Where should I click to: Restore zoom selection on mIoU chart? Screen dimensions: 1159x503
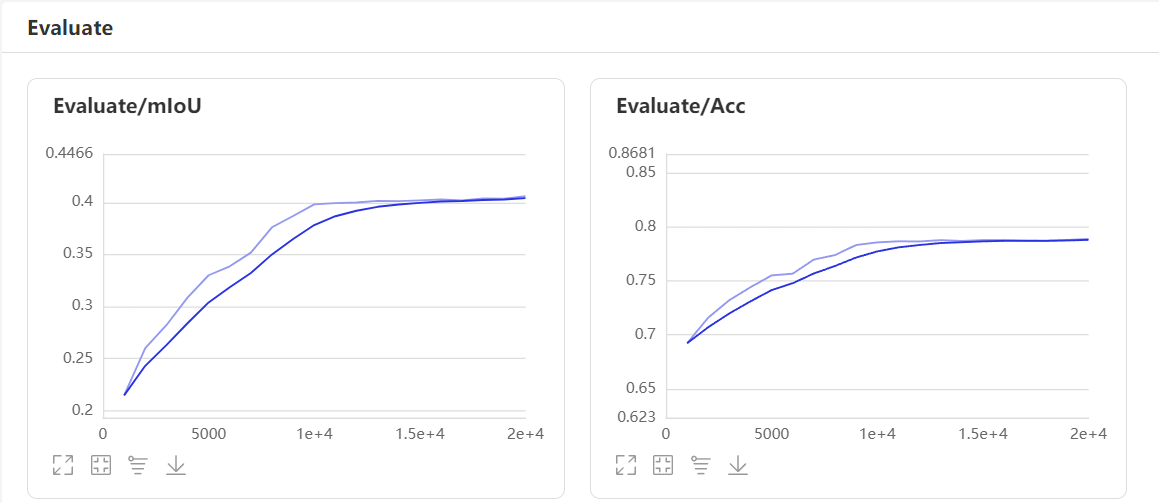(x=100, y=465)
